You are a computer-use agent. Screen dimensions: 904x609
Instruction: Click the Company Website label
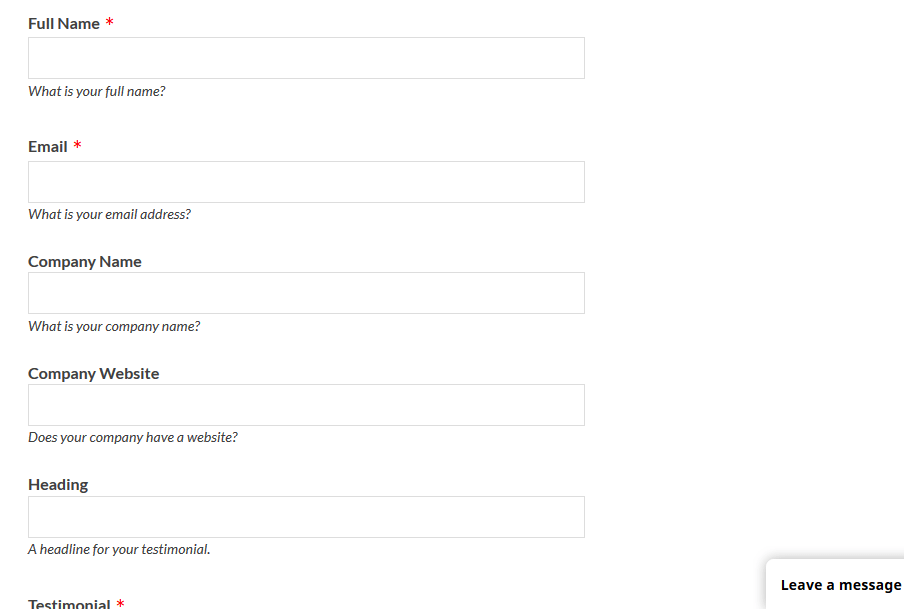click(94, 374)
